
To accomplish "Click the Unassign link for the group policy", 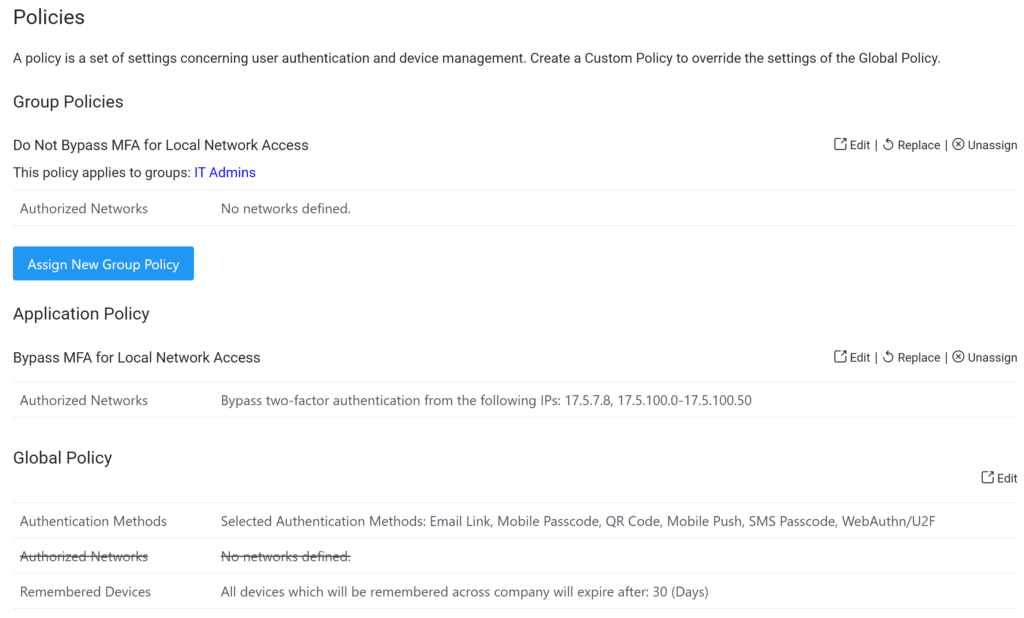I will coord(992,144).
